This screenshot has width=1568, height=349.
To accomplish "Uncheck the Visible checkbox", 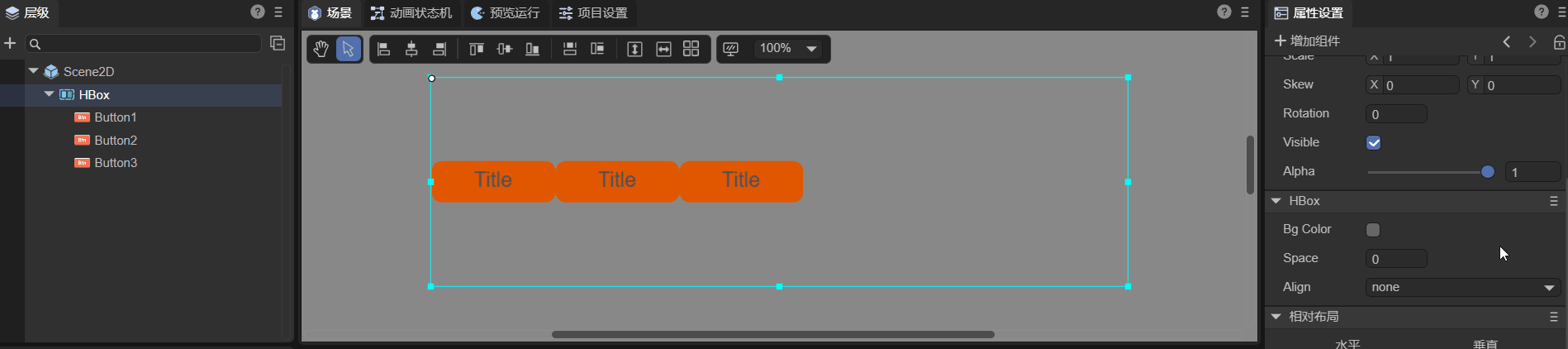I will tap(1374, 143).
